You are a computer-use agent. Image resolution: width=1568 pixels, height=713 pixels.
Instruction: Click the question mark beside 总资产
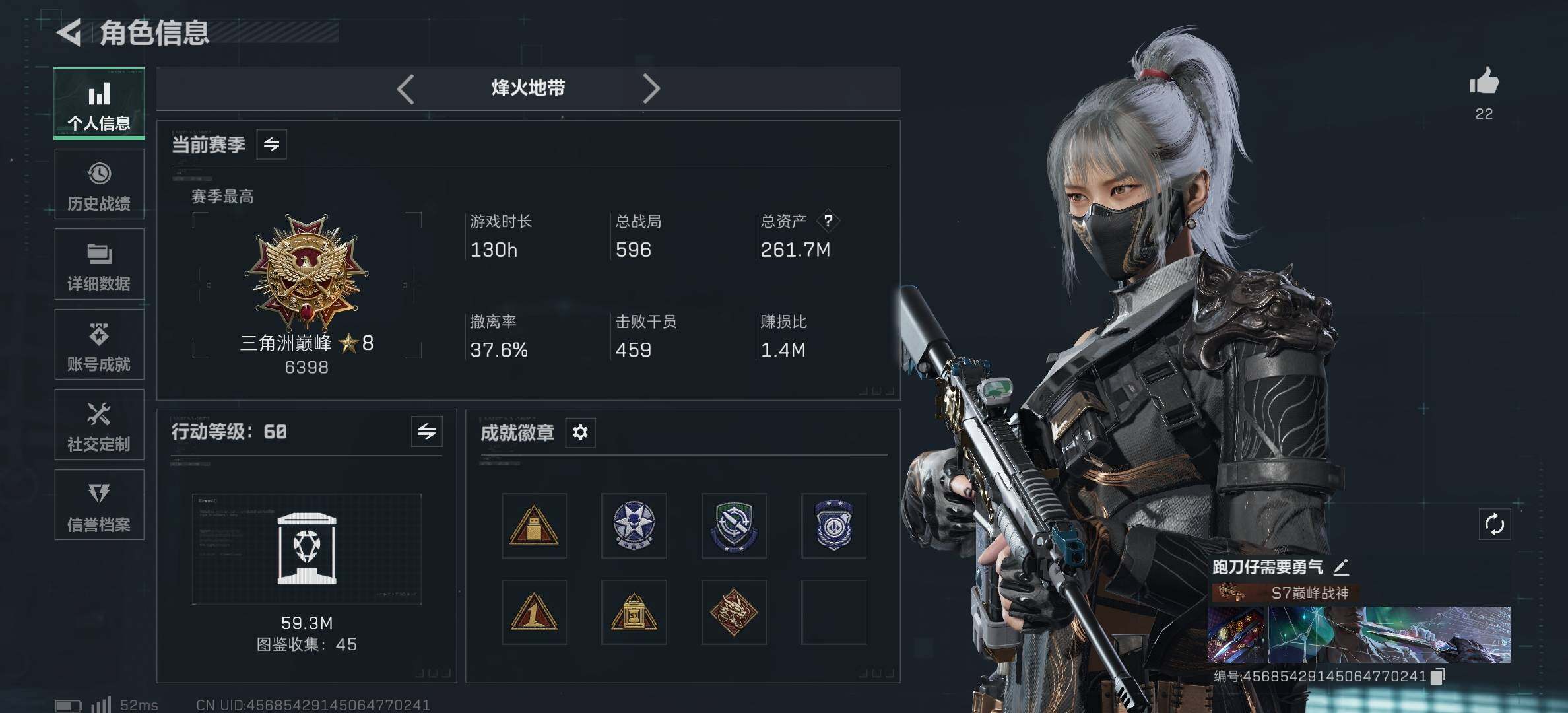click(x=828, y=221)
